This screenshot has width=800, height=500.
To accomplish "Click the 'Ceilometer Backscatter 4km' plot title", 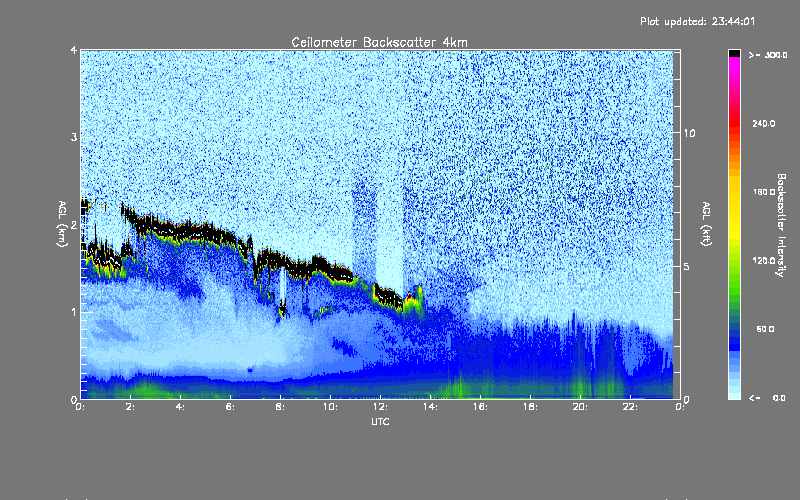I will click(379, 42).
